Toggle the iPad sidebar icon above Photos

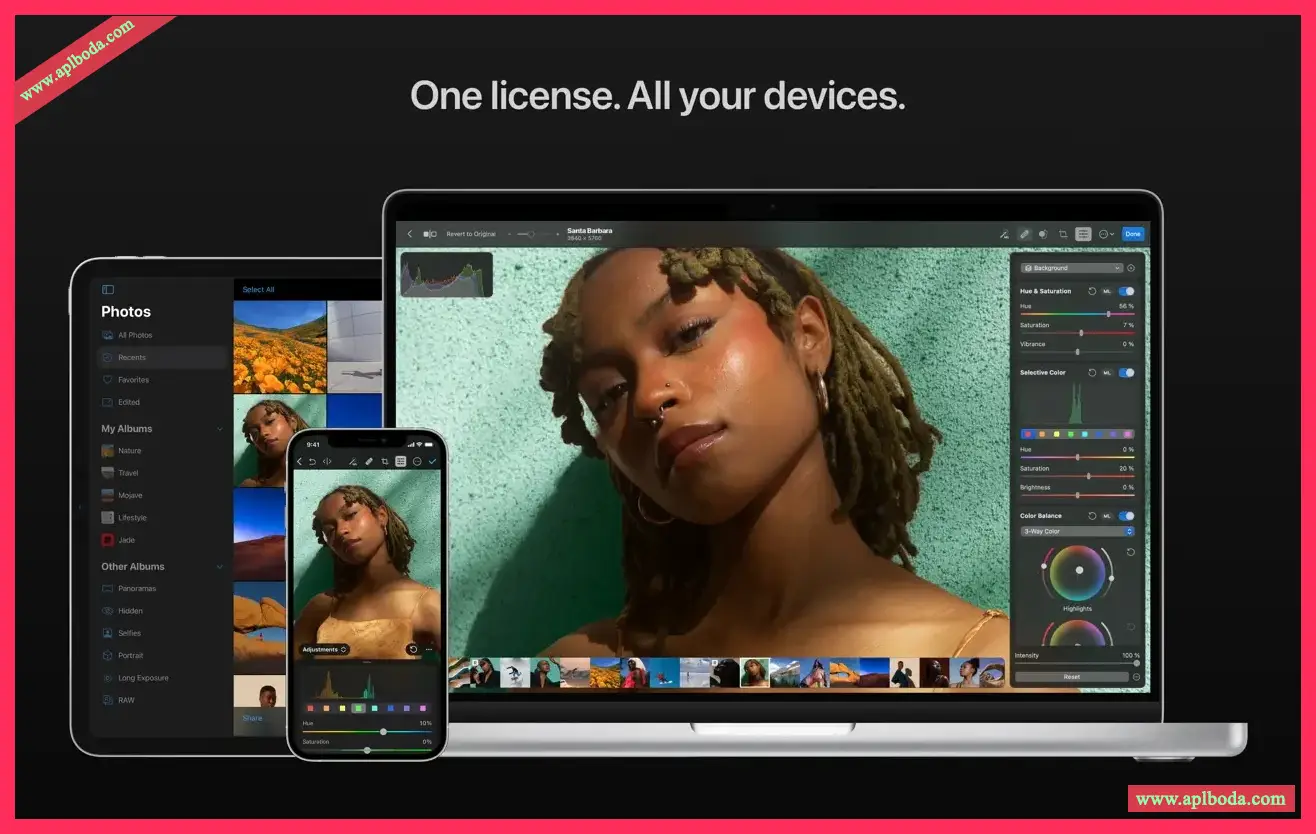(108, 290)
